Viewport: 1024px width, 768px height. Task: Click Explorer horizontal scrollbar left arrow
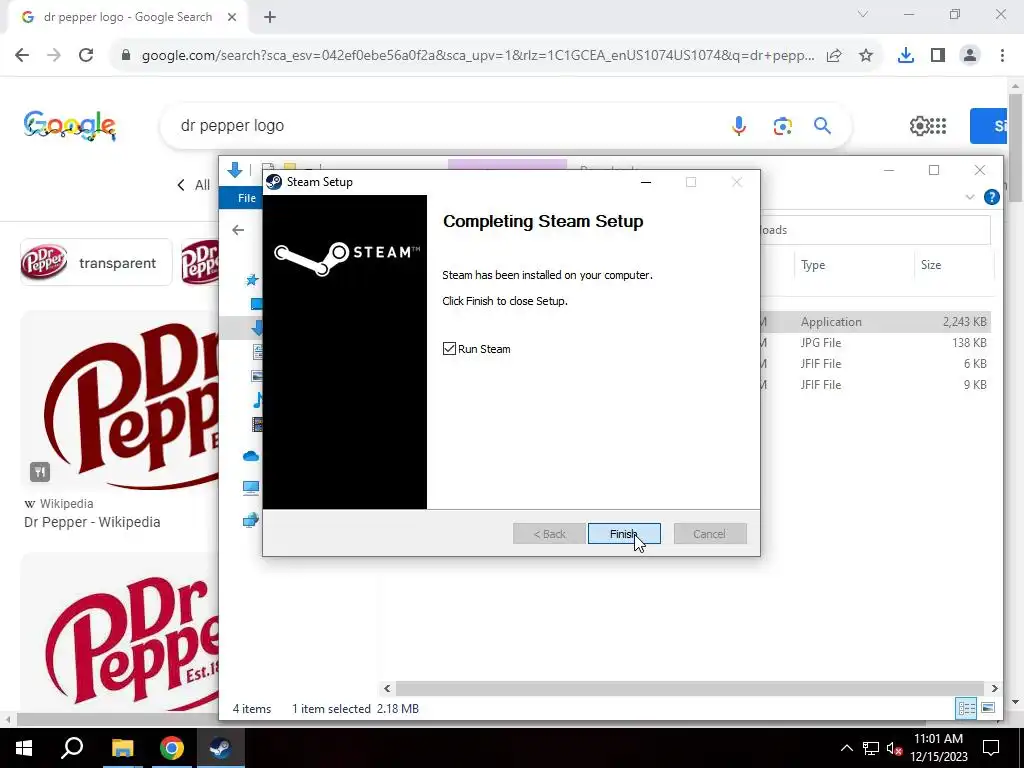click(x=387, y=688)
